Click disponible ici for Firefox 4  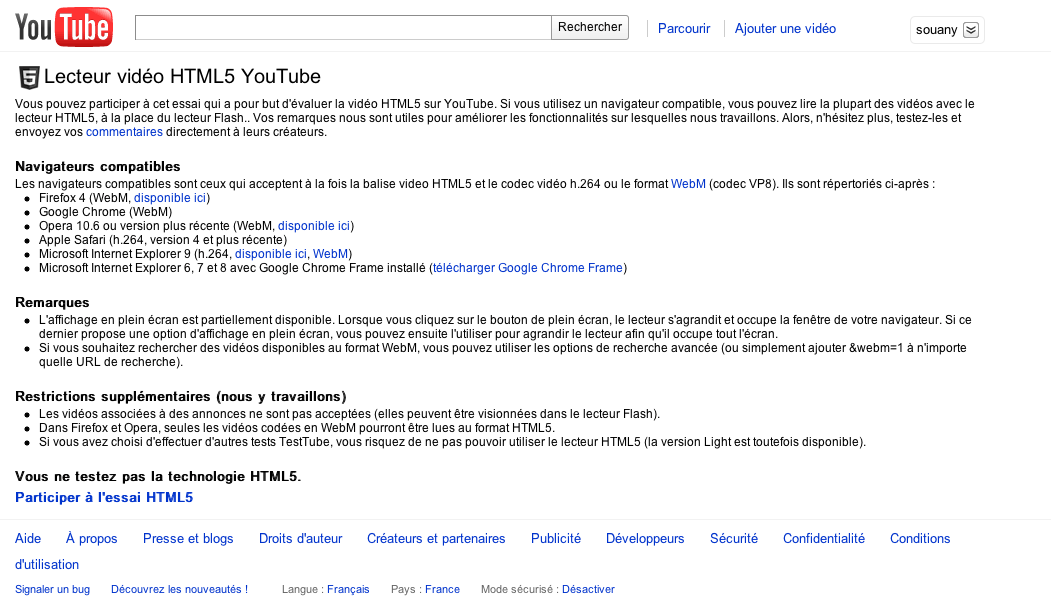pos(170,198)
